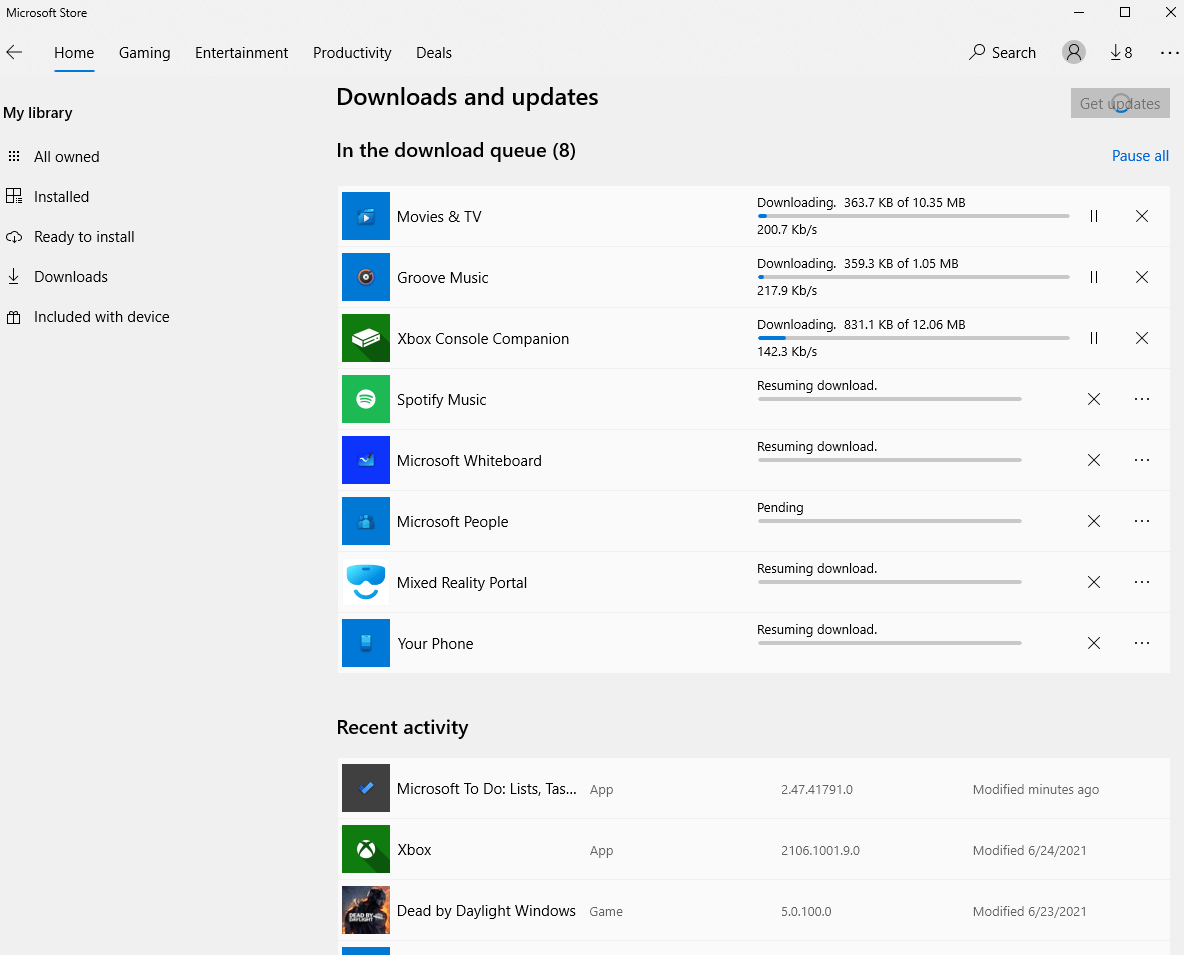
Task: Click the Your Phone app icon
Action: click(x=365, y=643)
